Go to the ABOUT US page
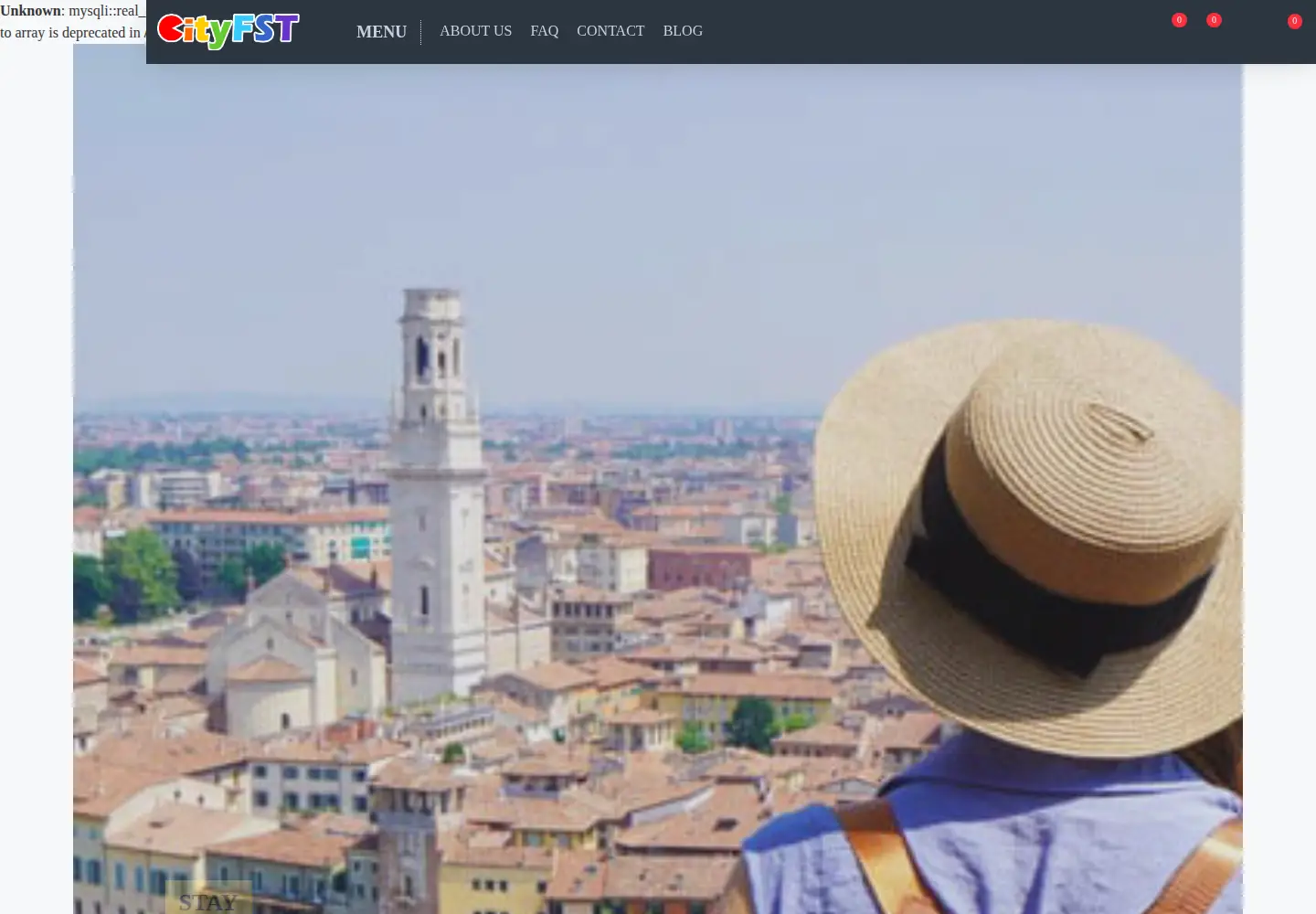The height and width of the screenshot is (914, 1316). (x=476, y=31)
